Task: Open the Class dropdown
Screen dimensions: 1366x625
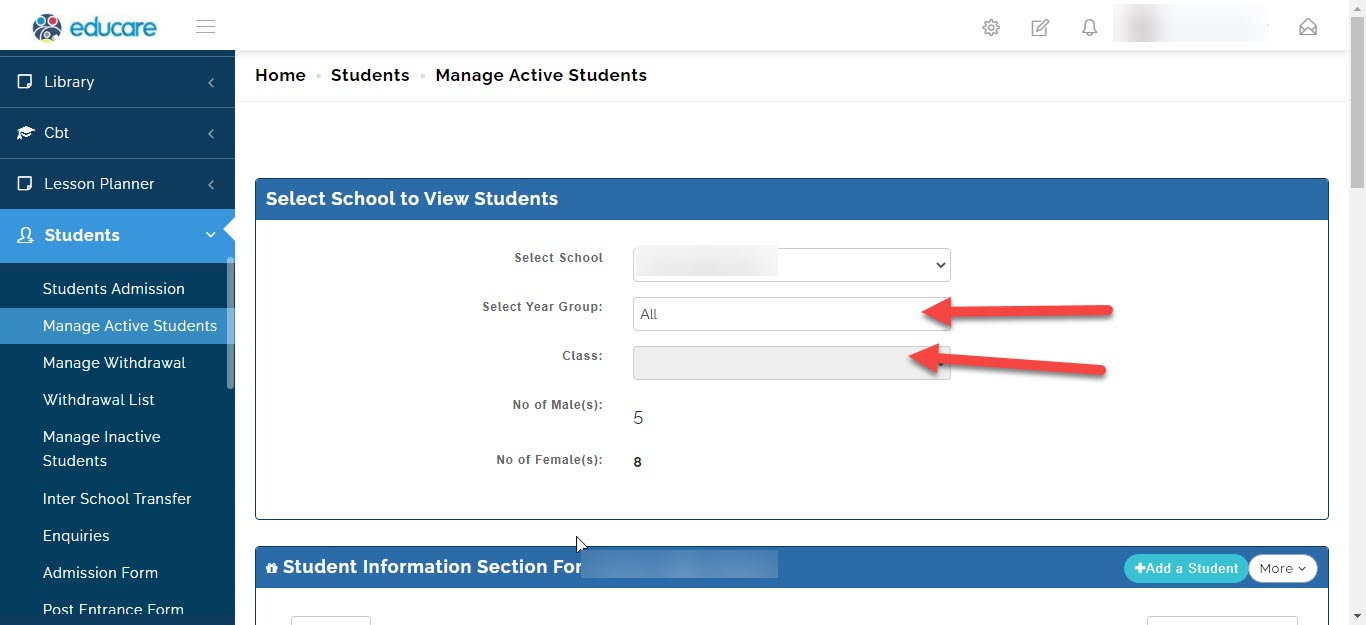Action: click(792, 363)
